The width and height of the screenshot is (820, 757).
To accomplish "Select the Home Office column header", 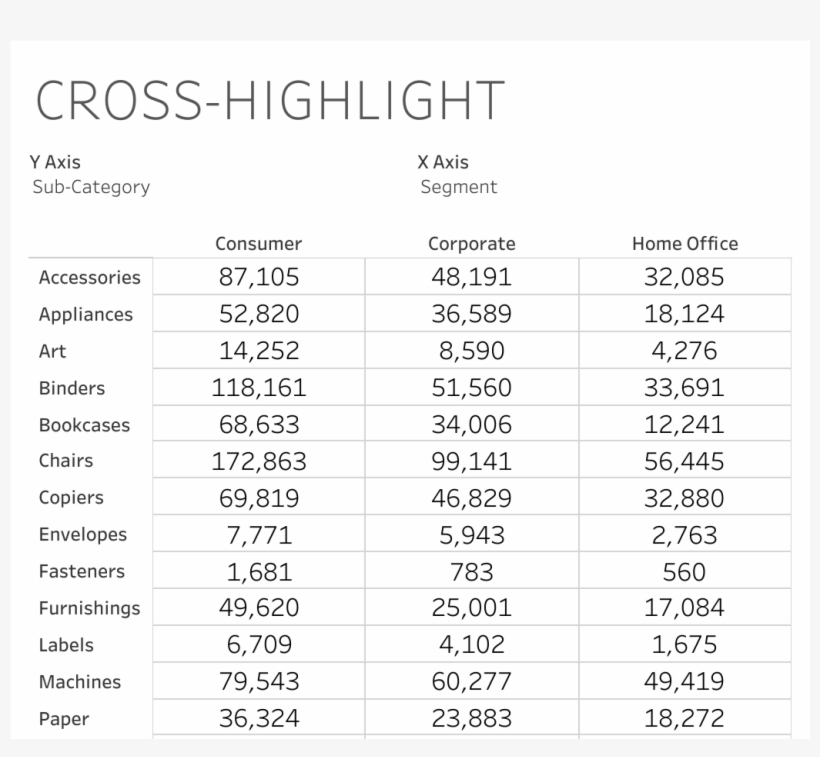I will (684, 244).
